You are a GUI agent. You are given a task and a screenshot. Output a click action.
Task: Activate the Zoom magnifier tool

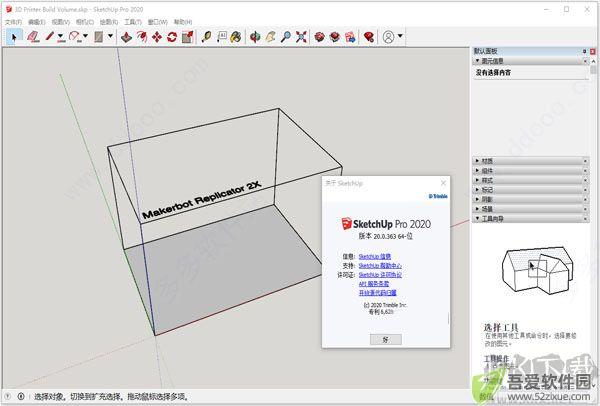click(x=285, y=37)
